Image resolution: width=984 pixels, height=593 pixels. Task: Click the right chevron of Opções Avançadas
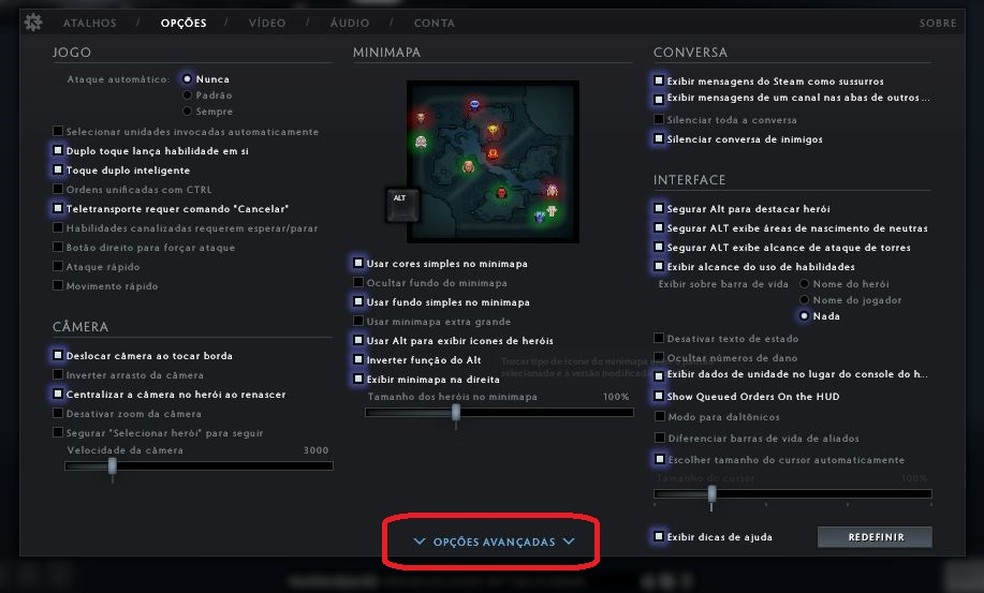(569, 542)
